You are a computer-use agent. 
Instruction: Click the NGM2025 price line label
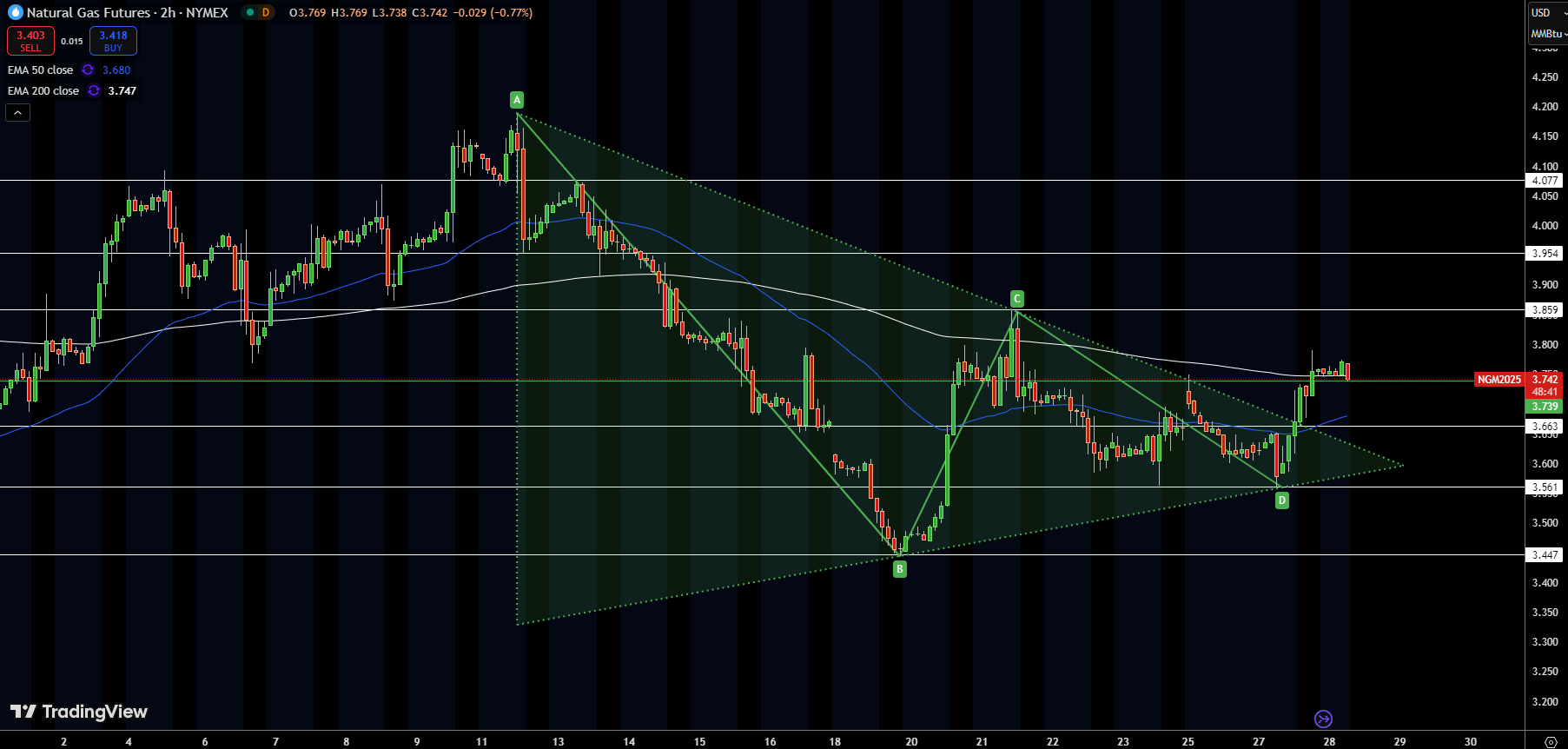[1499, 380]
